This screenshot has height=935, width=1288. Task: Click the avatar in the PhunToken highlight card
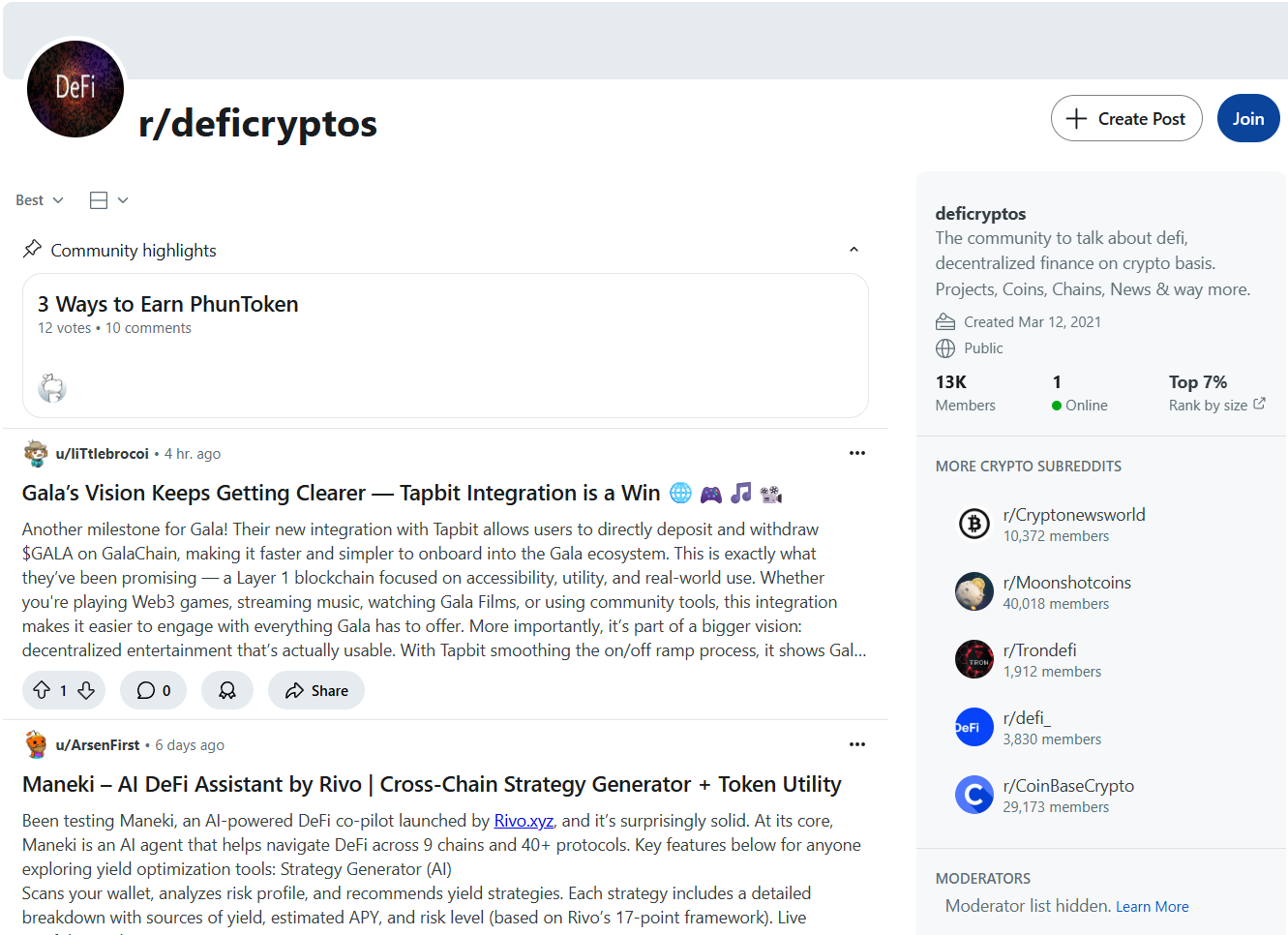(52, 388)
